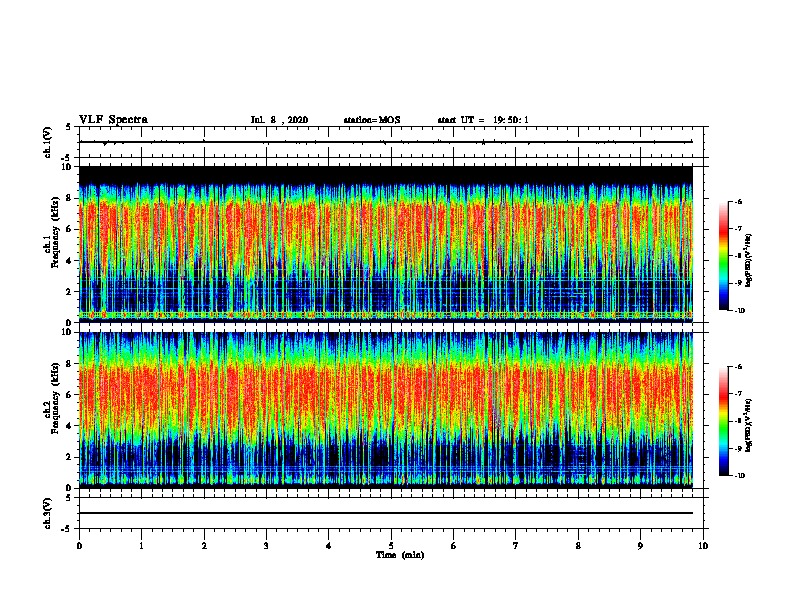The height and width of the screenshot is (612, 792).
Task: Click the "-10" tick on ch.1 colorbar
Action: tap(739, 311)
